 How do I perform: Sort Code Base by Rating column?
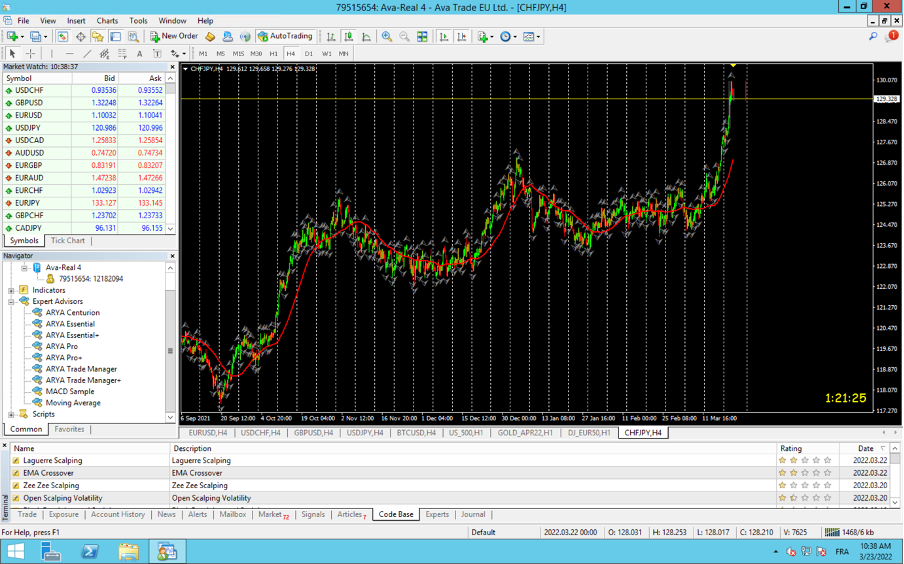(x=808, y=448)
